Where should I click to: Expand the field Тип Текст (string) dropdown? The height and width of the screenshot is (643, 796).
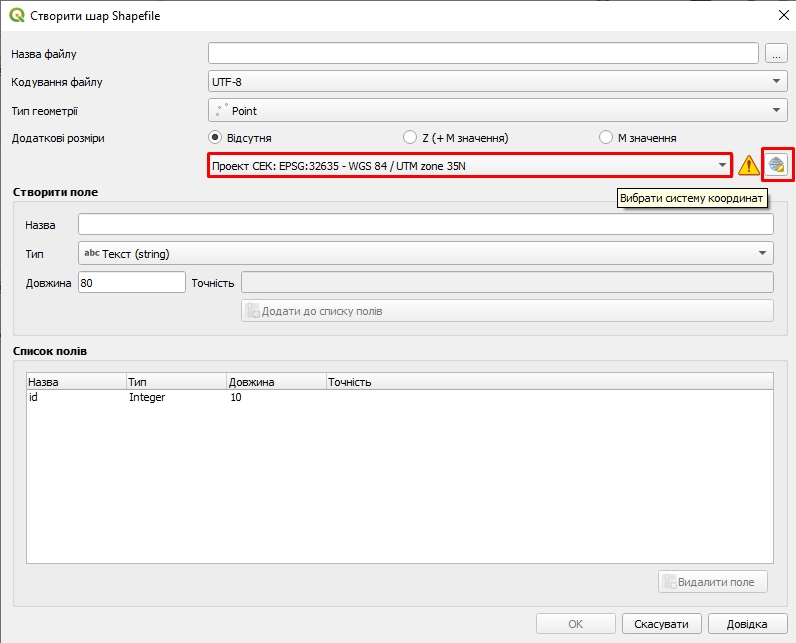pos(425,254)
